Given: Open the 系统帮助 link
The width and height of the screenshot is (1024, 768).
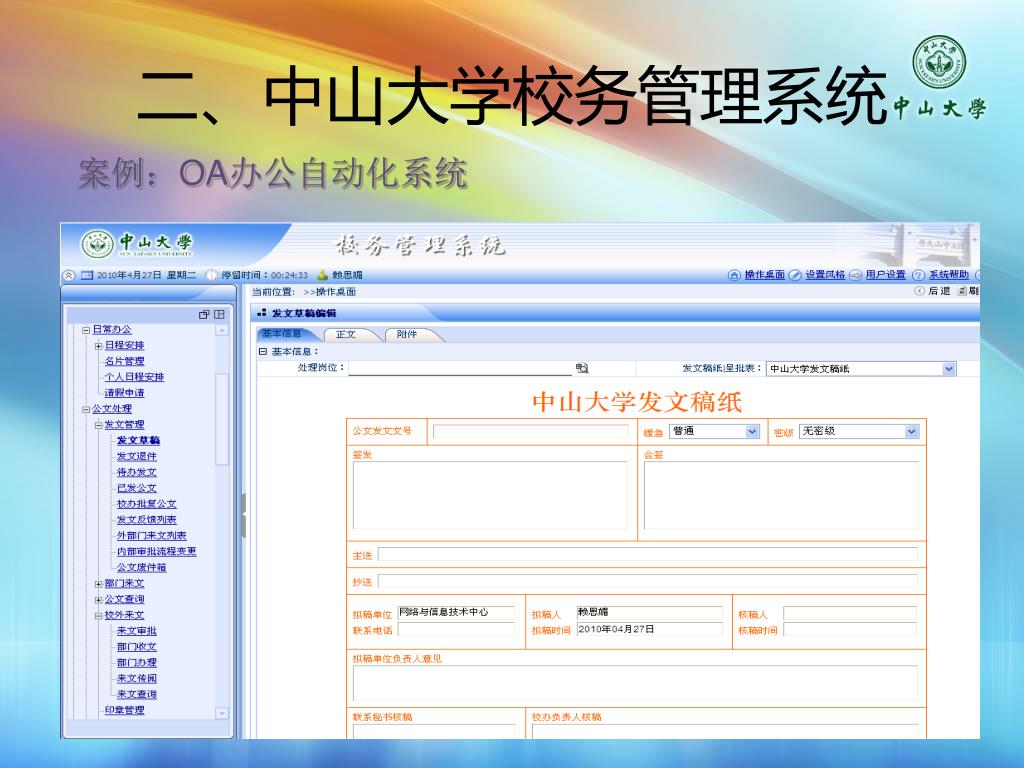Looking at the screenshot, I should pos(949,275).
